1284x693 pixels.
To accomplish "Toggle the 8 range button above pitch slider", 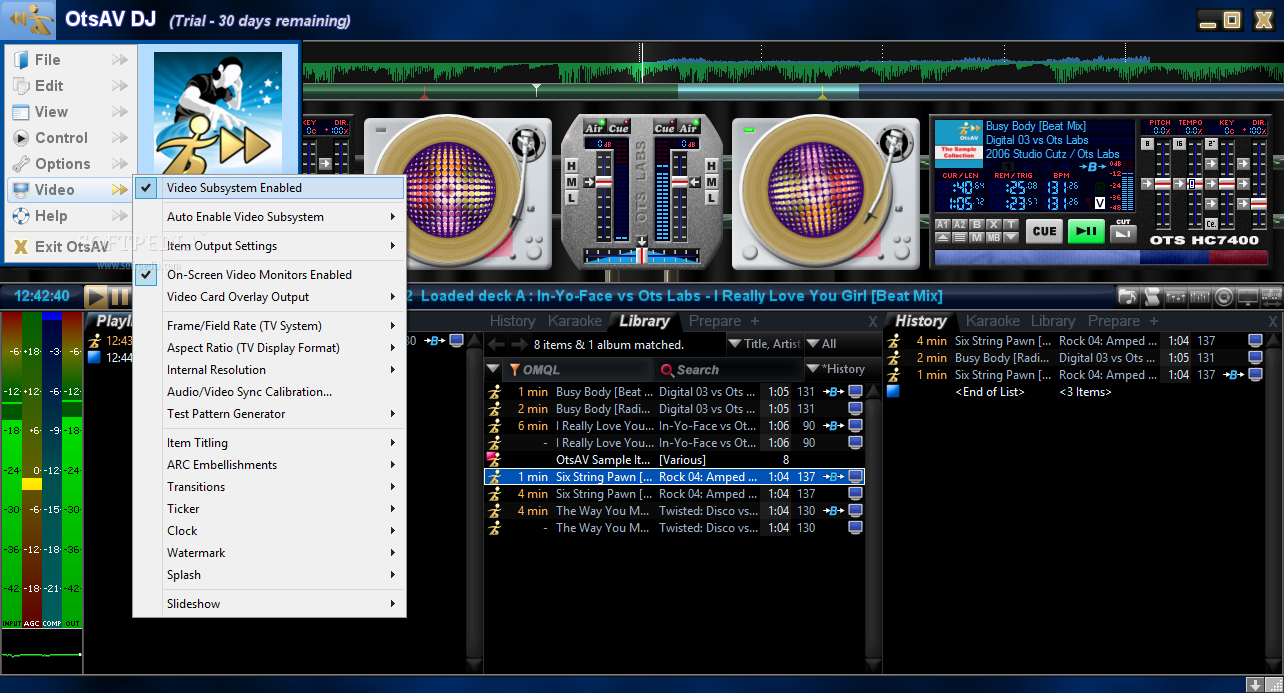I will pos(1147,144).
